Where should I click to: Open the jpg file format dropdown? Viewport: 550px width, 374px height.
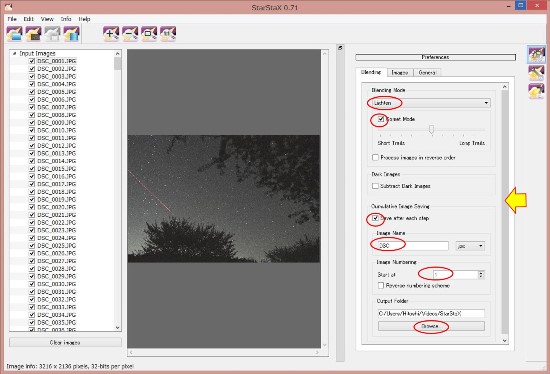coord(470,246)
